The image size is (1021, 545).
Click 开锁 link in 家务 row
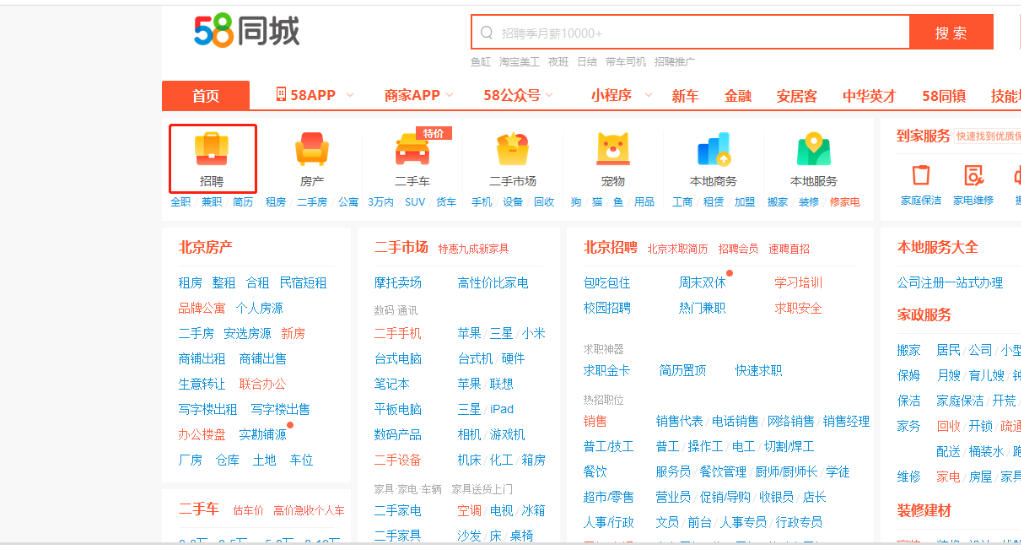pyautogui.click(x=981, y=426)
